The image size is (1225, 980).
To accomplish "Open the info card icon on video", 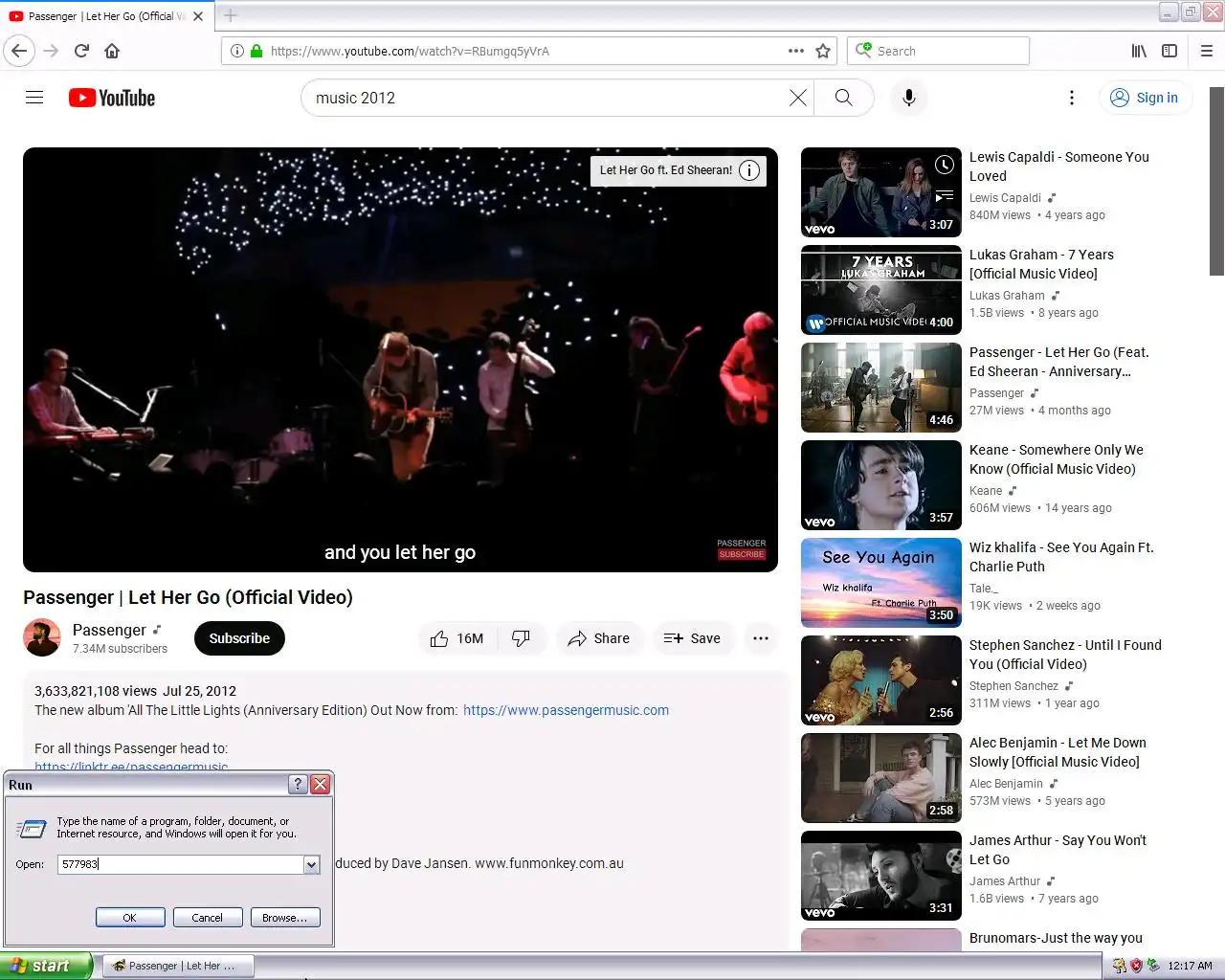I will [749, 170].
